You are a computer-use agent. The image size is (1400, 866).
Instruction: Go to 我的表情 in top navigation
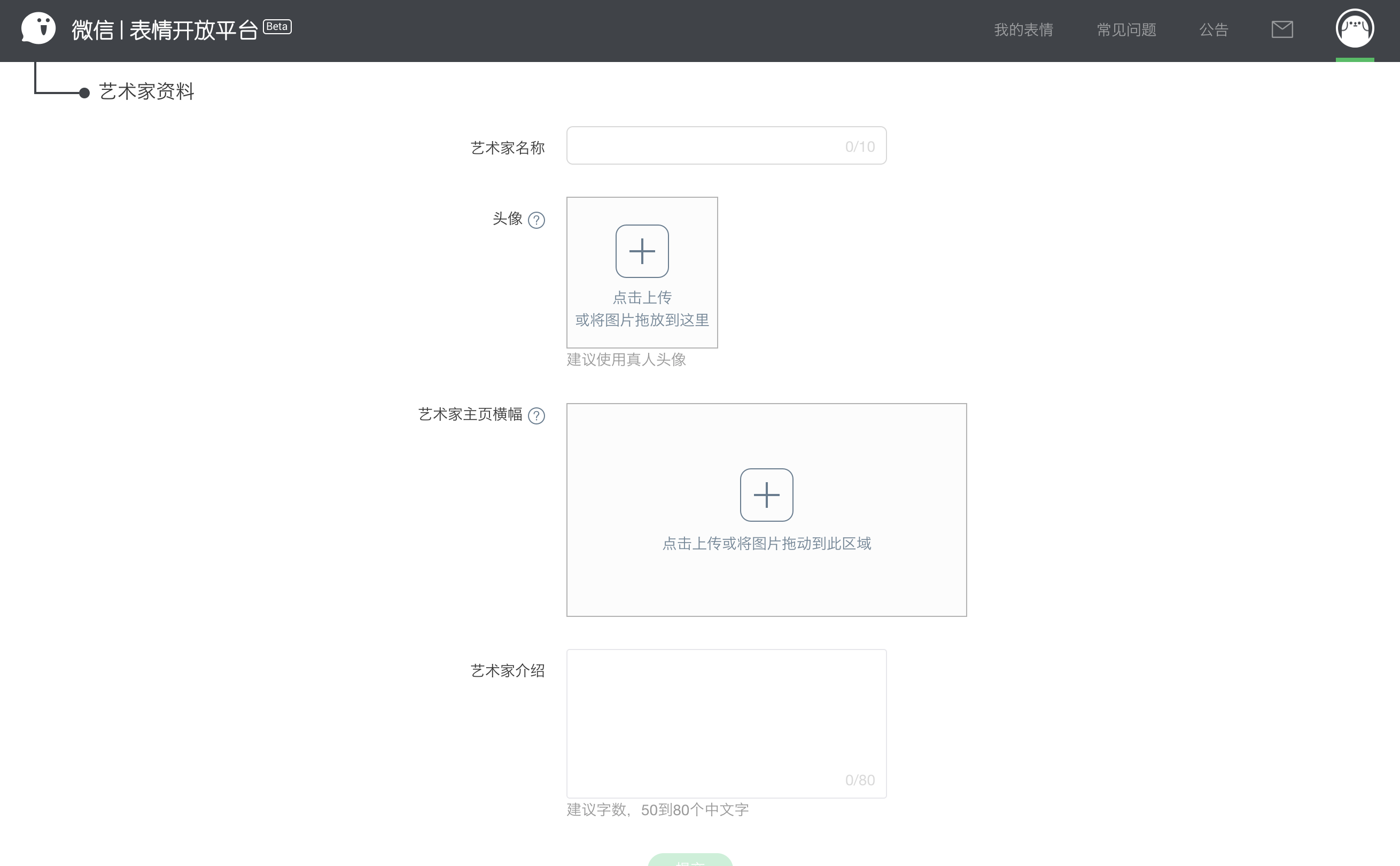tap(1023, 30)
